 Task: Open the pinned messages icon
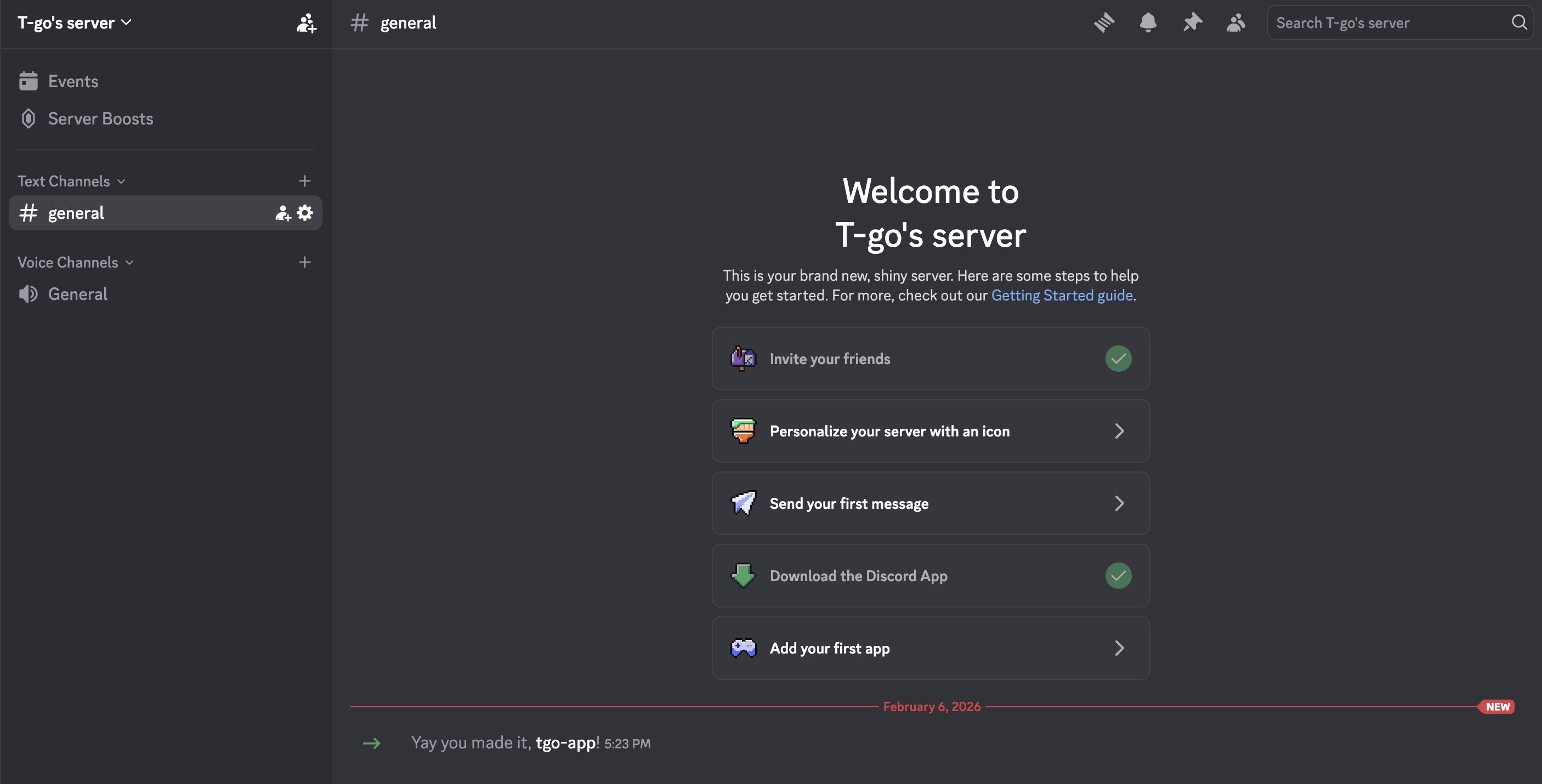[1192, 22]
